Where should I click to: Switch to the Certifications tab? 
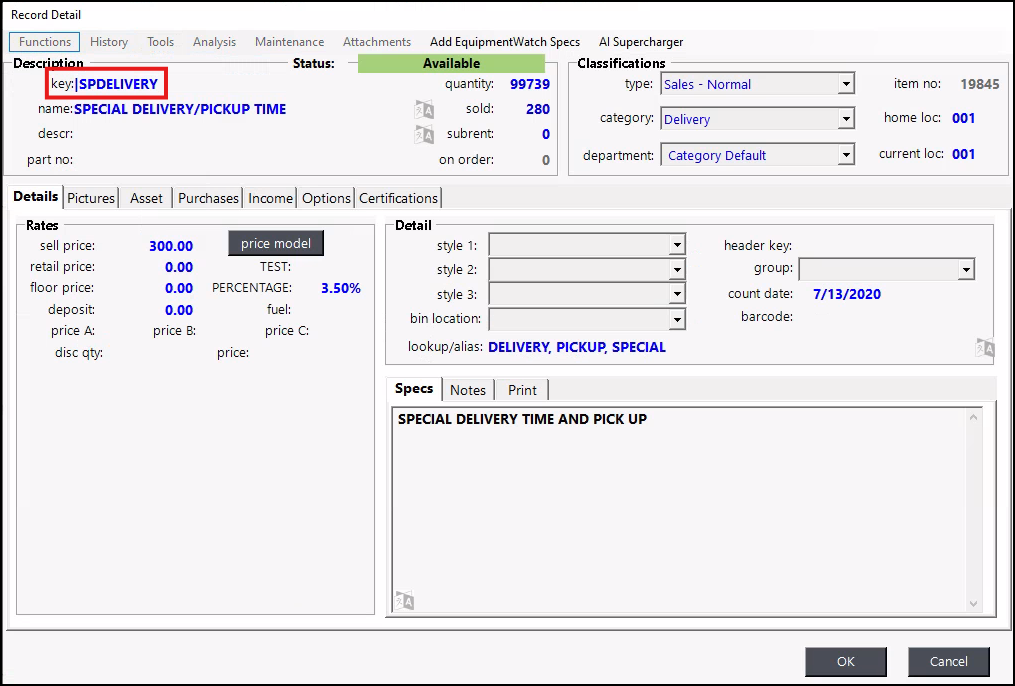pyautogui.click(x=398, y=198)
